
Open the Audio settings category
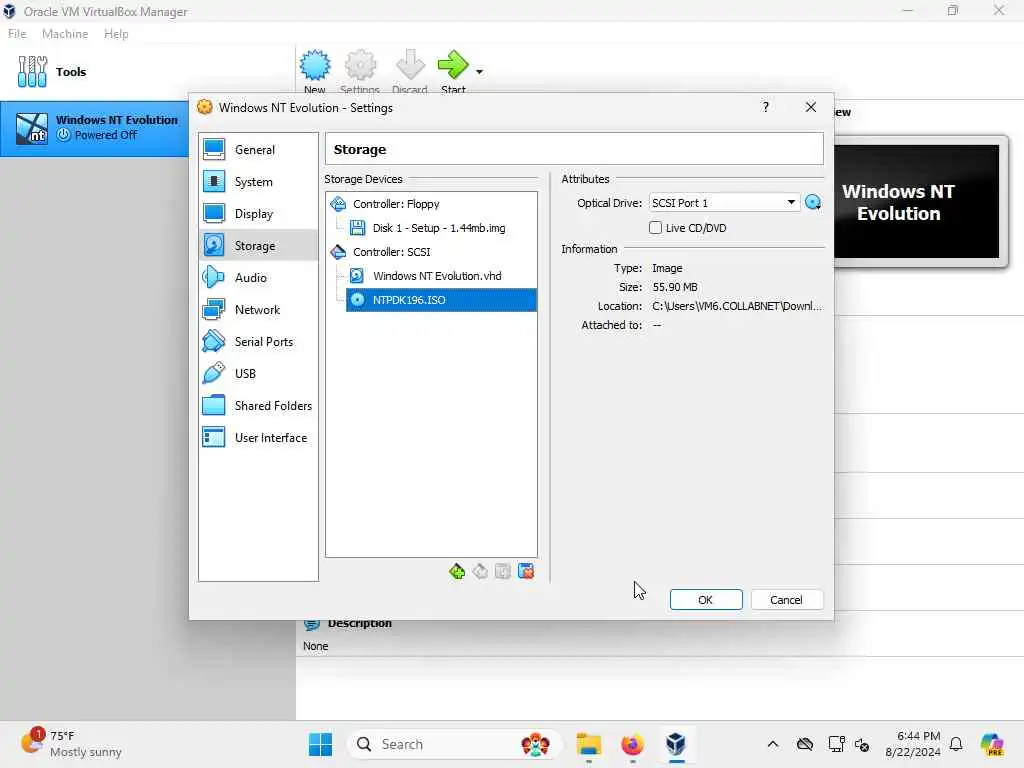pyautogui.click(x=258, y=278)
